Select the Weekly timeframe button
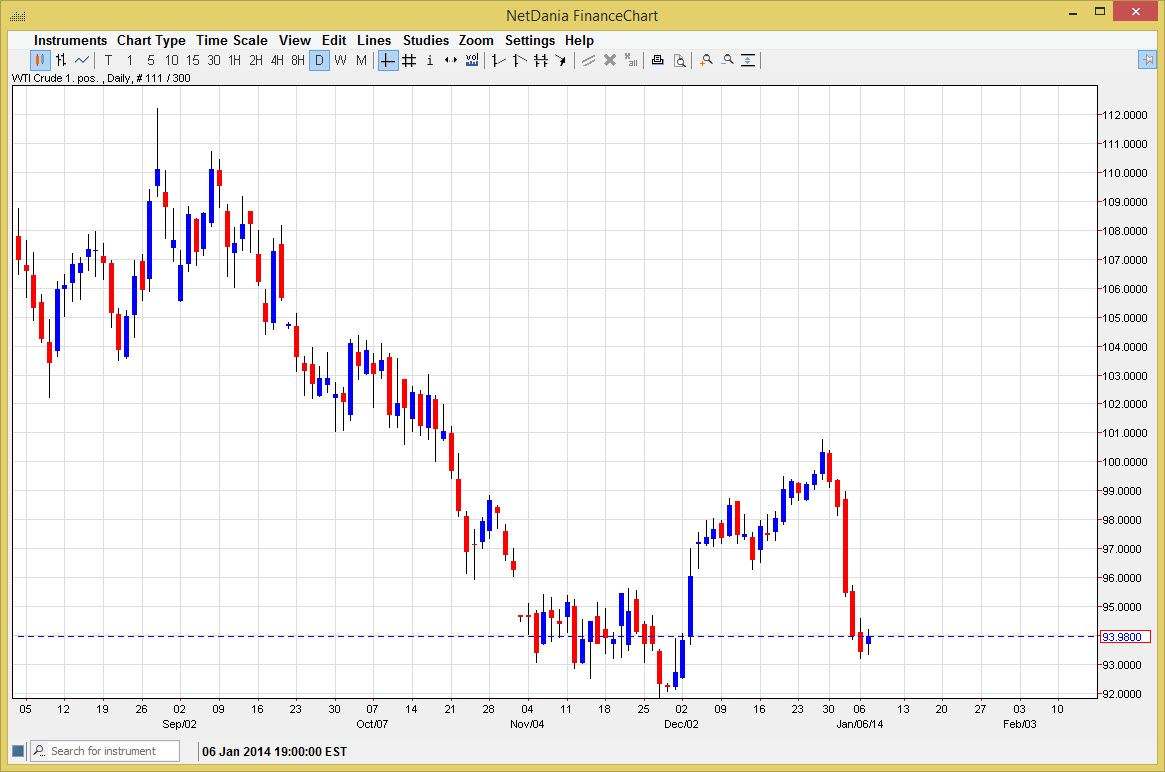This screenshot has width=1165, height=772. [340, 60]
